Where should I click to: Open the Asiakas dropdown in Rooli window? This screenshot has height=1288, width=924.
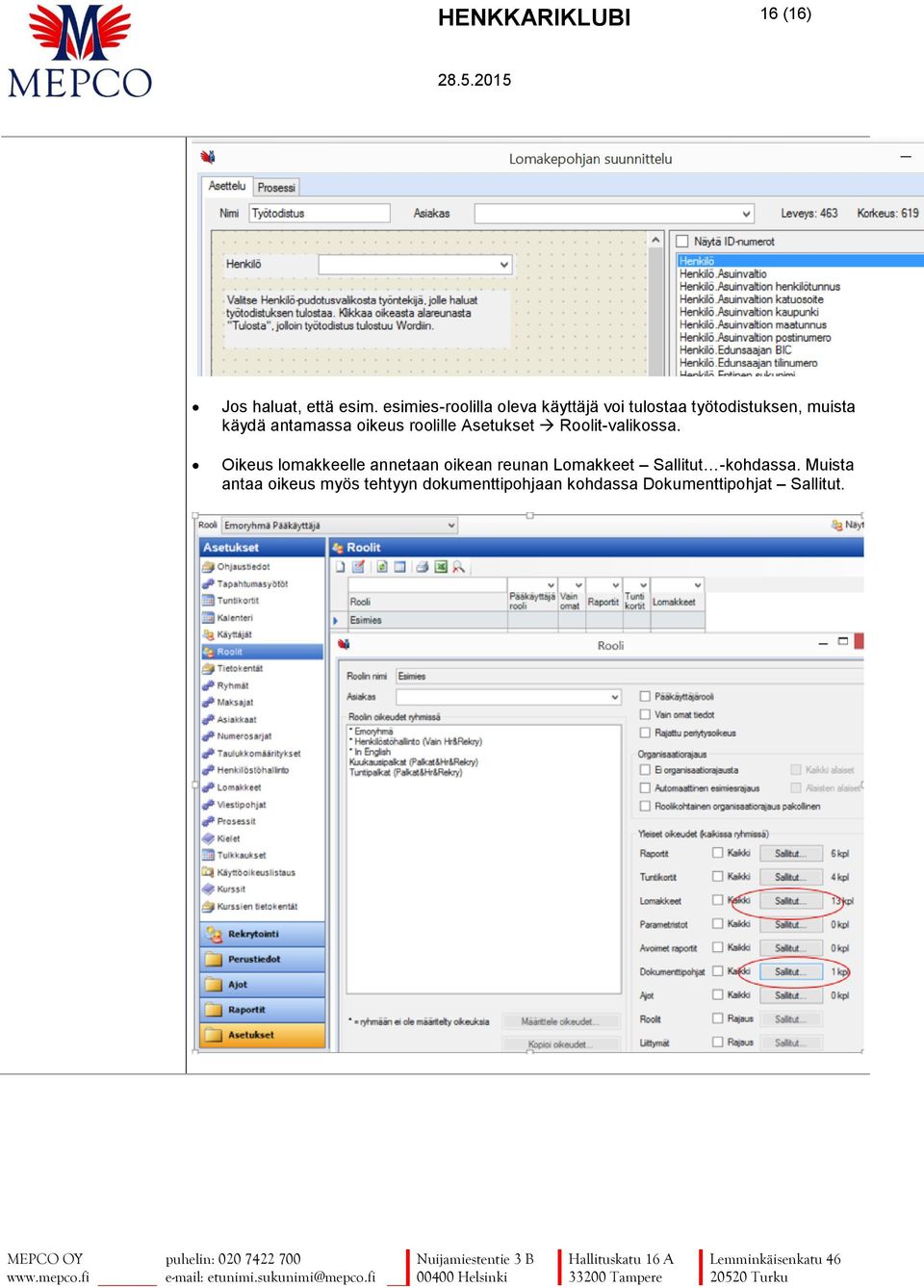[615, 697]
